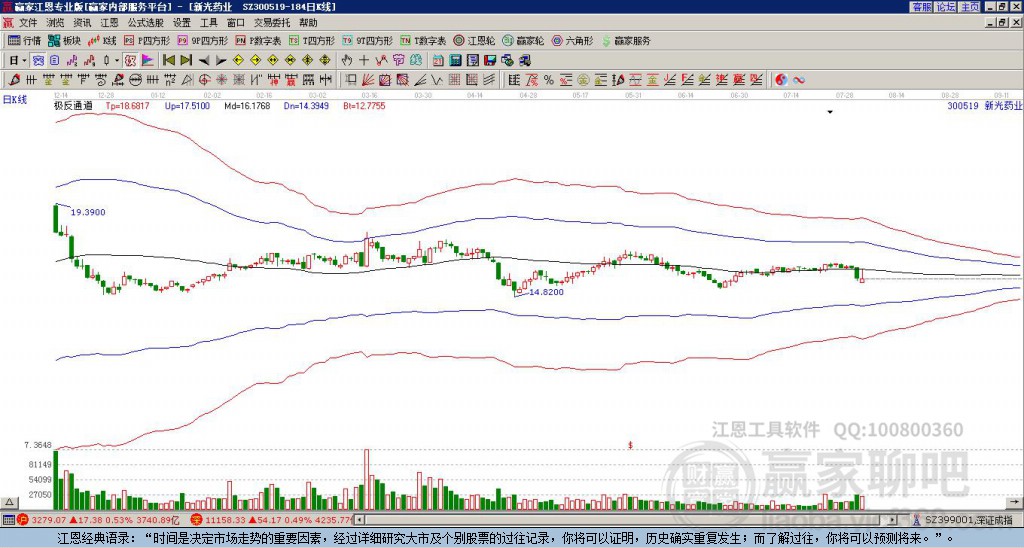This screenshot has height=548, width=1024.
Task: Click the calendar icon in toolbar
Action: click(438, 61)
